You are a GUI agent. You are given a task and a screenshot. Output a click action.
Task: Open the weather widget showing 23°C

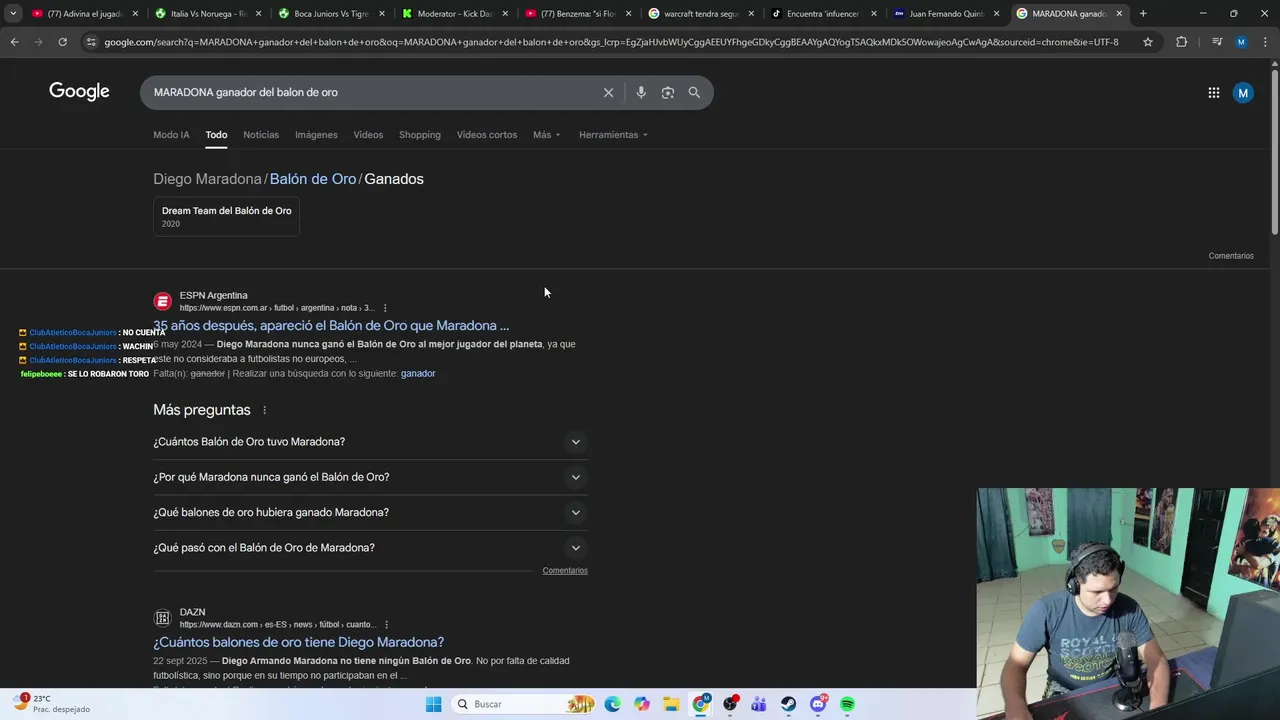50,704
